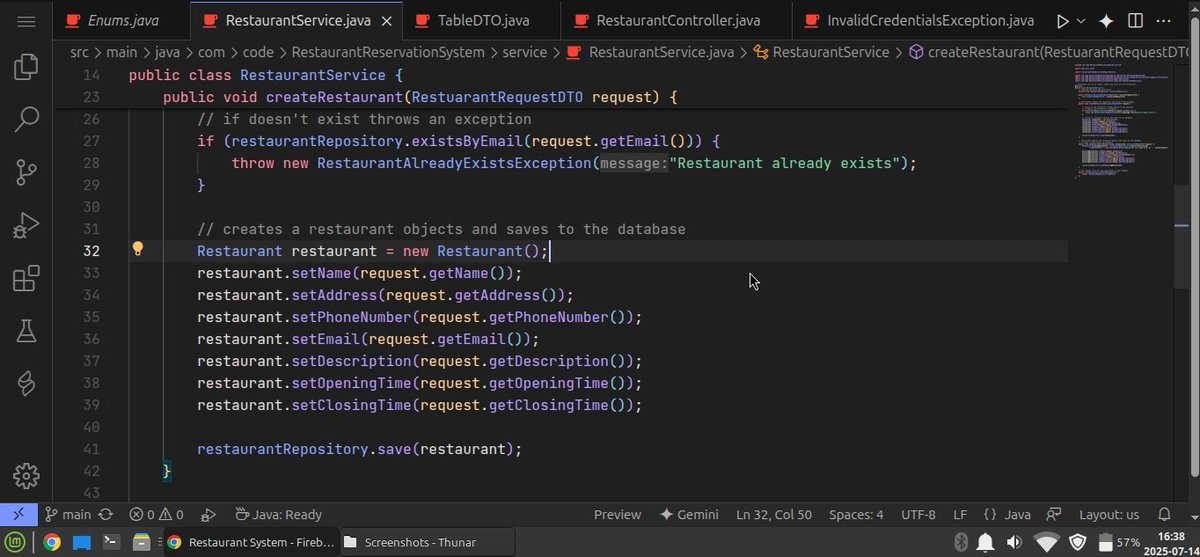1200x557 pixels.
Task: Switch to the TableDTO.java tab
Action: (x=483, y=20)
